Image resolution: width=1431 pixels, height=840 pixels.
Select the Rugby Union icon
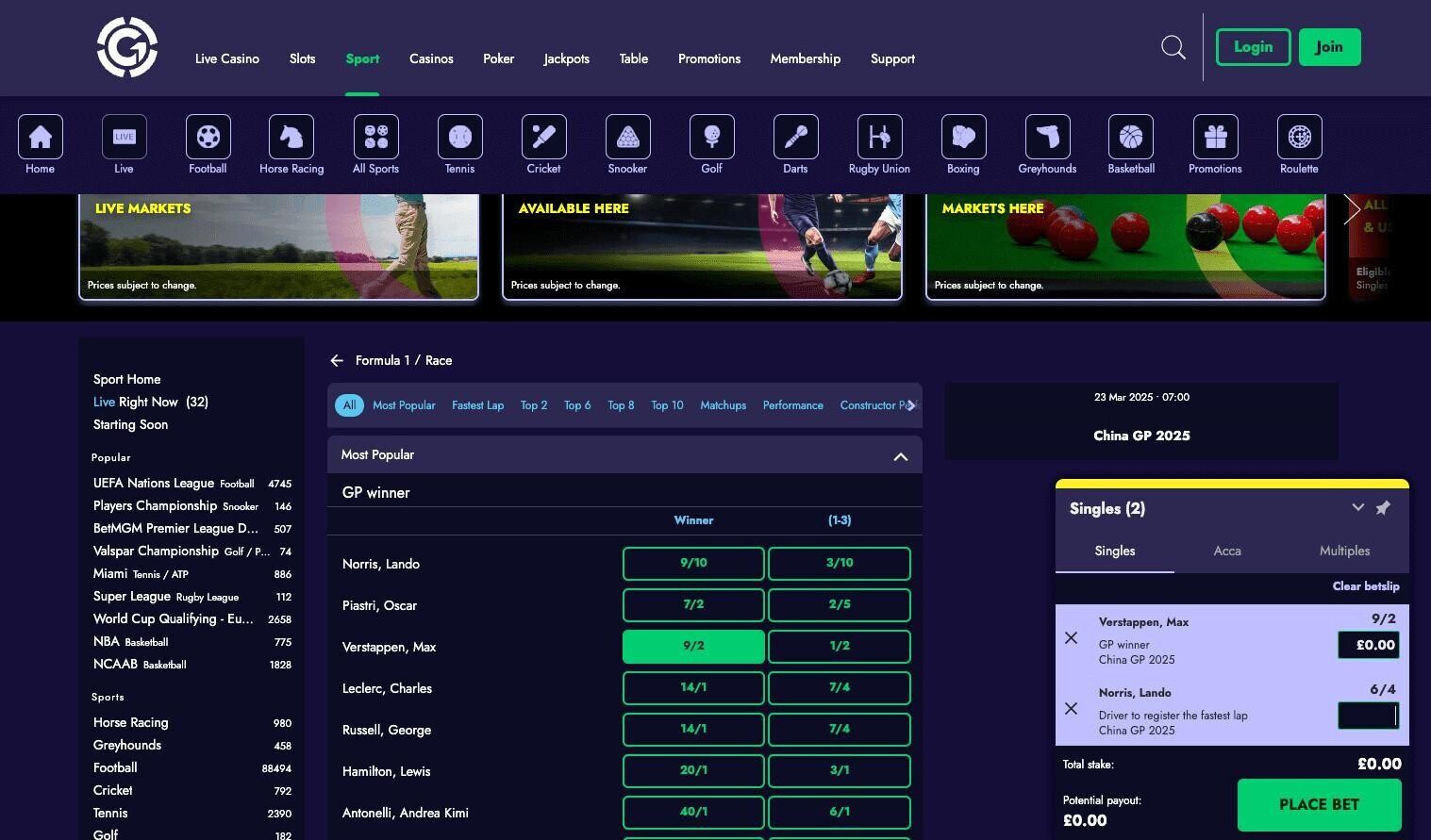point(880,138)
